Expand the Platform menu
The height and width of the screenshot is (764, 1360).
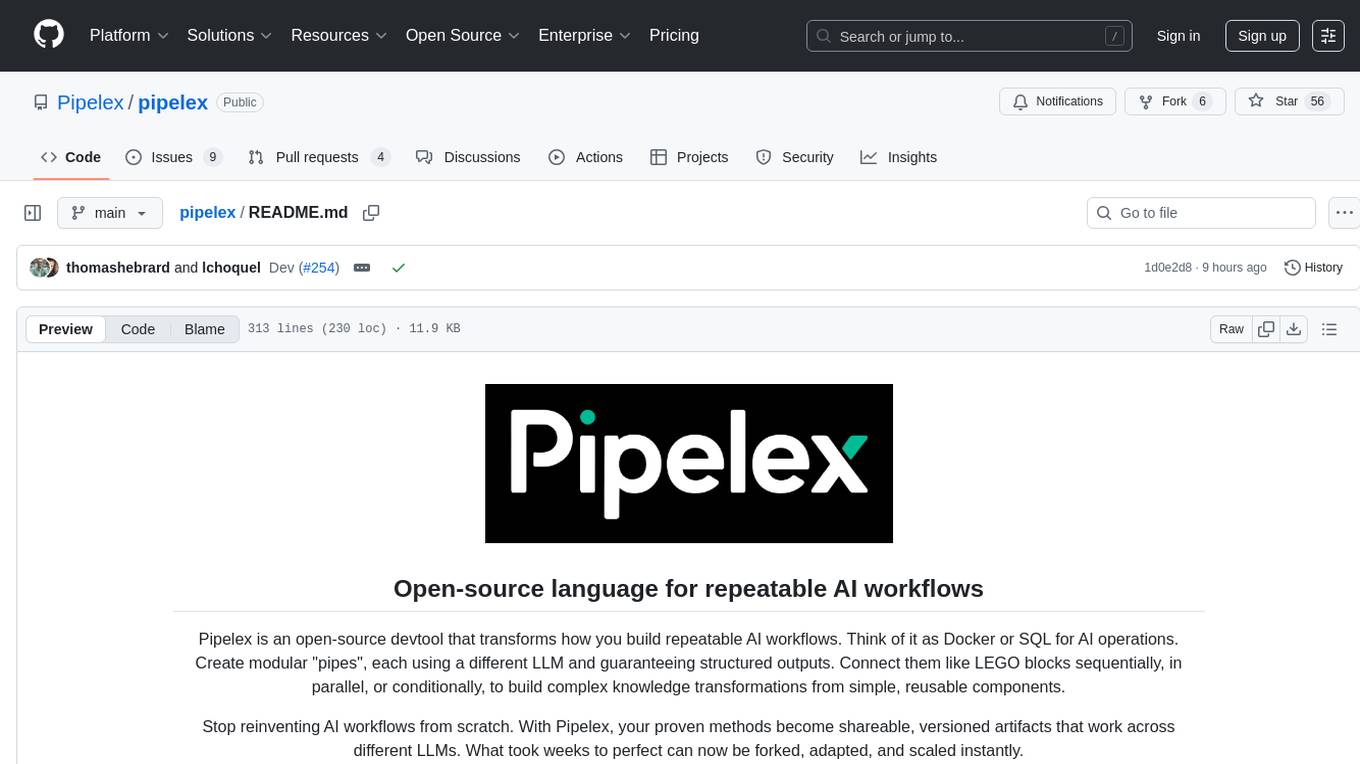coord(129,35)
